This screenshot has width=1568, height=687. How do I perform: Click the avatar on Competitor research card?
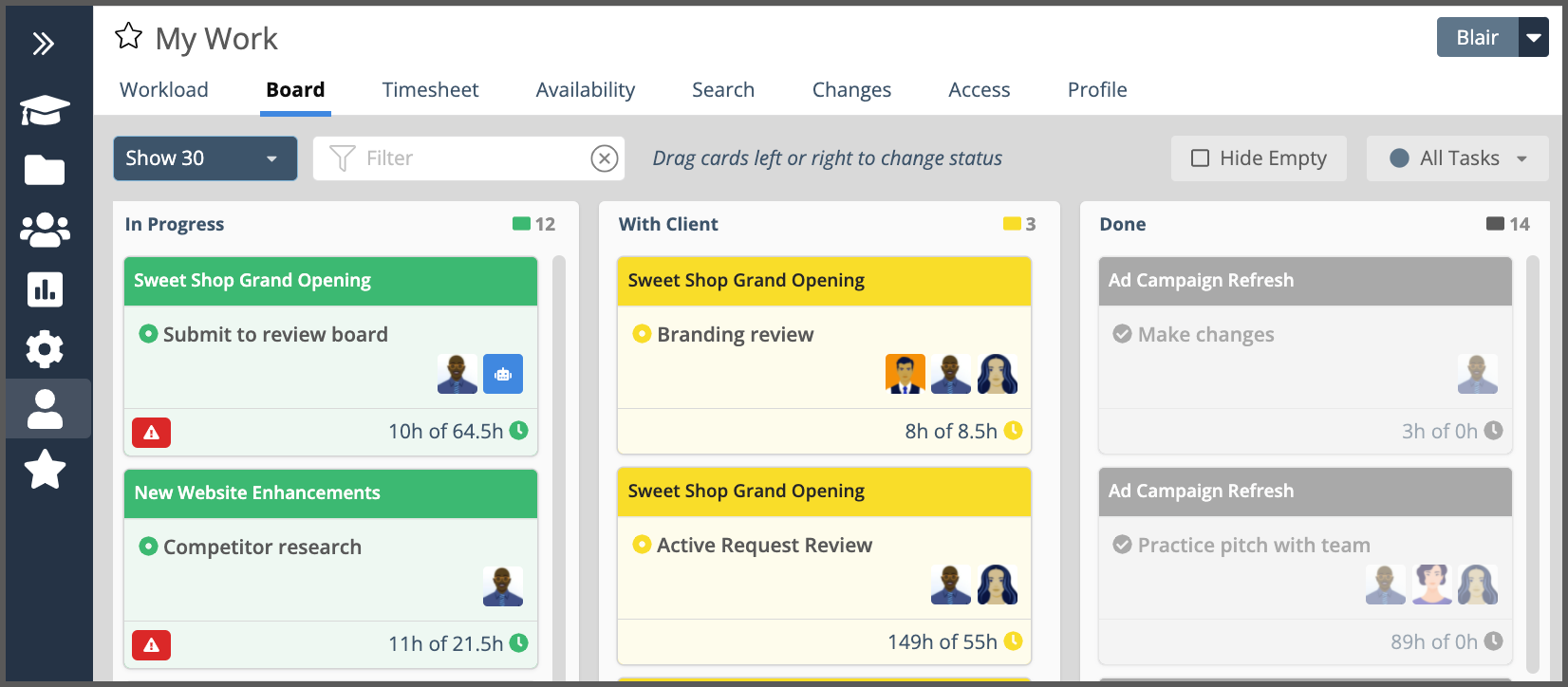(503, 586)
